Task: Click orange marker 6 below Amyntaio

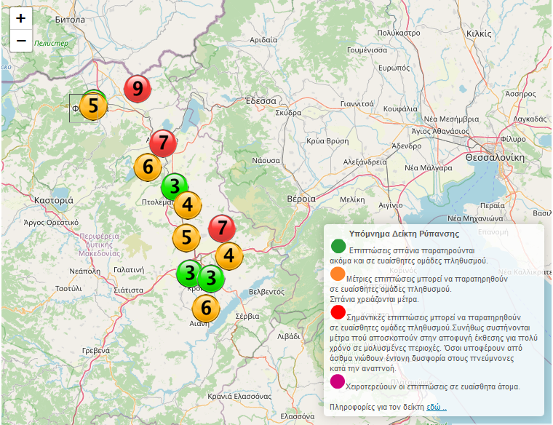Action: [x=148, y=167]
